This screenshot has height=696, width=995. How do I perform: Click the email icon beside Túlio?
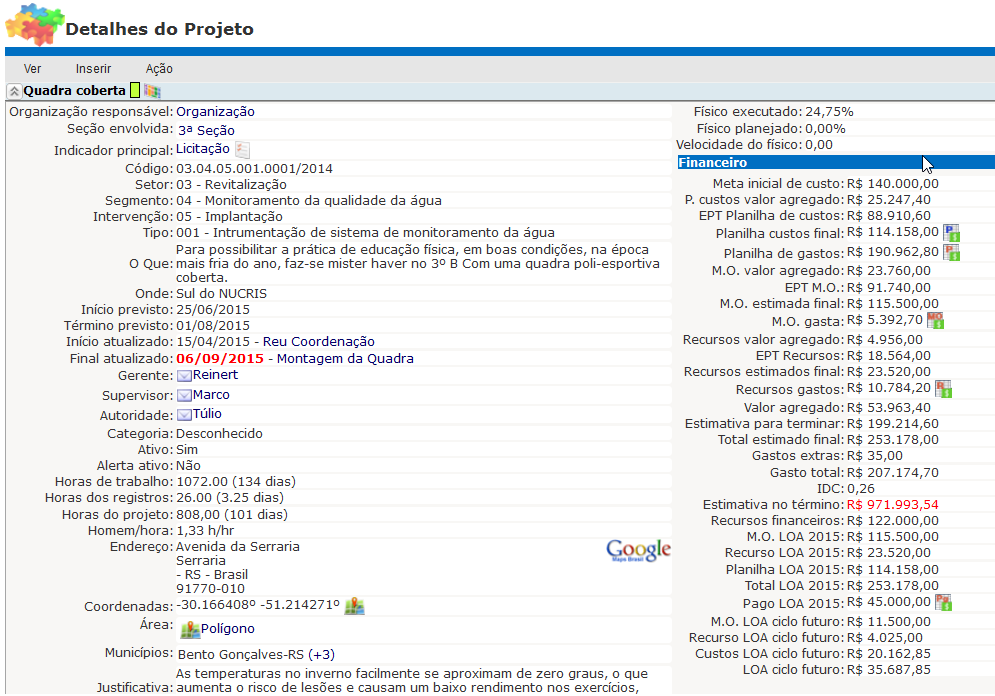[x=184, y=415]
